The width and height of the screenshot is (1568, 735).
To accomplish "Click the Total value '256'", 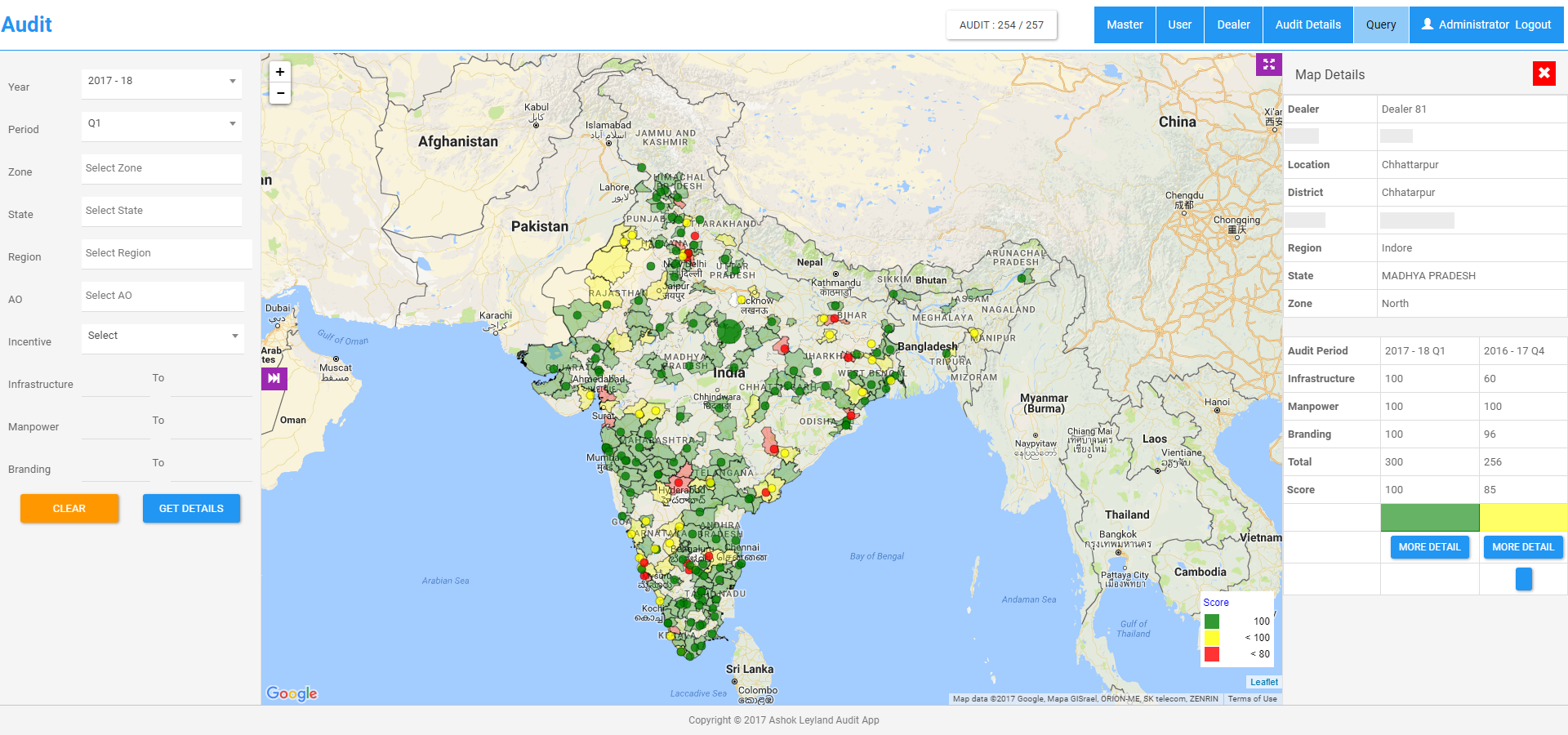I will coord(1493,462).
